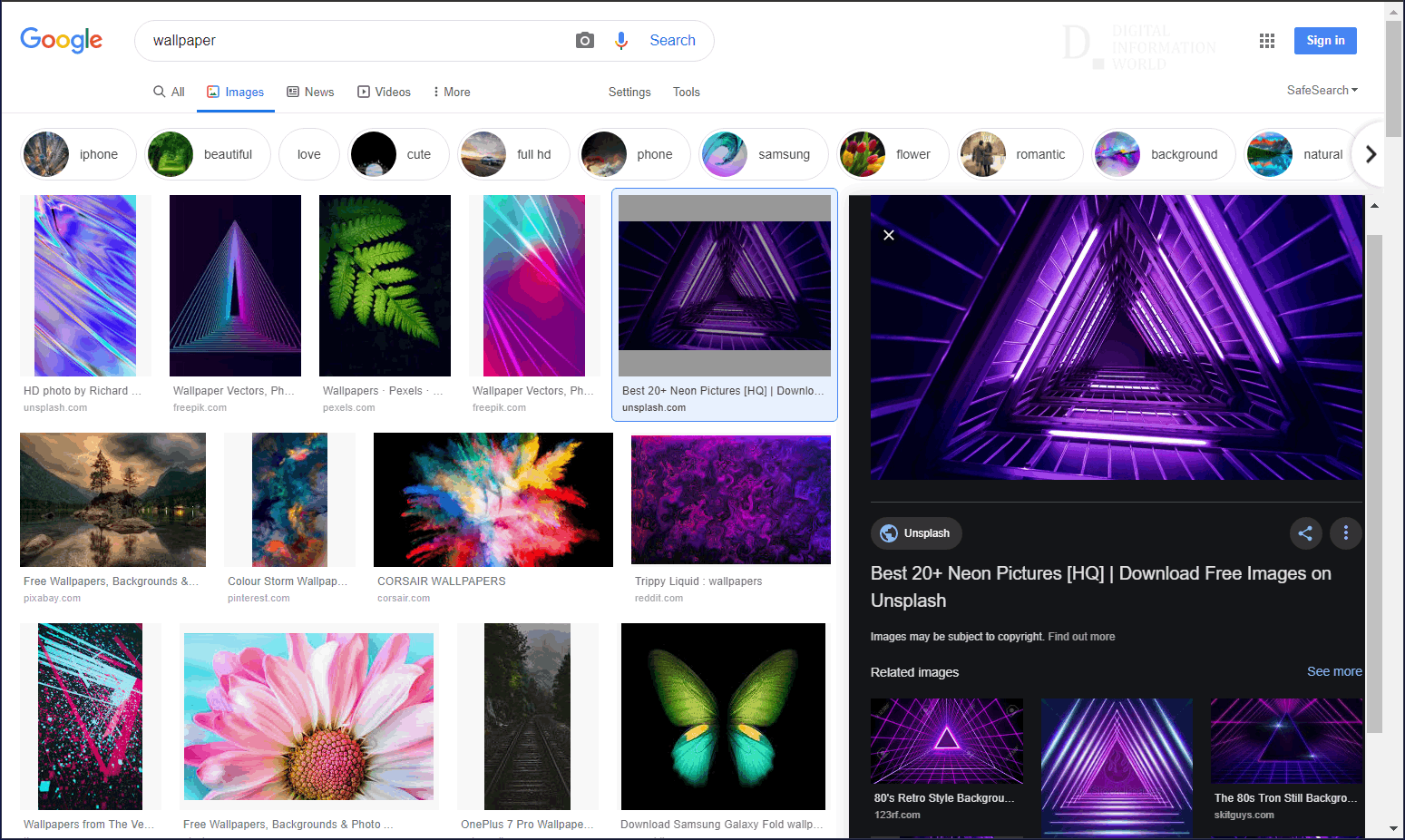This screenshot has width=1405, height=840.
Task: Select the iphone filter chip
Action: pyautogui.click(x=78, y=154)
